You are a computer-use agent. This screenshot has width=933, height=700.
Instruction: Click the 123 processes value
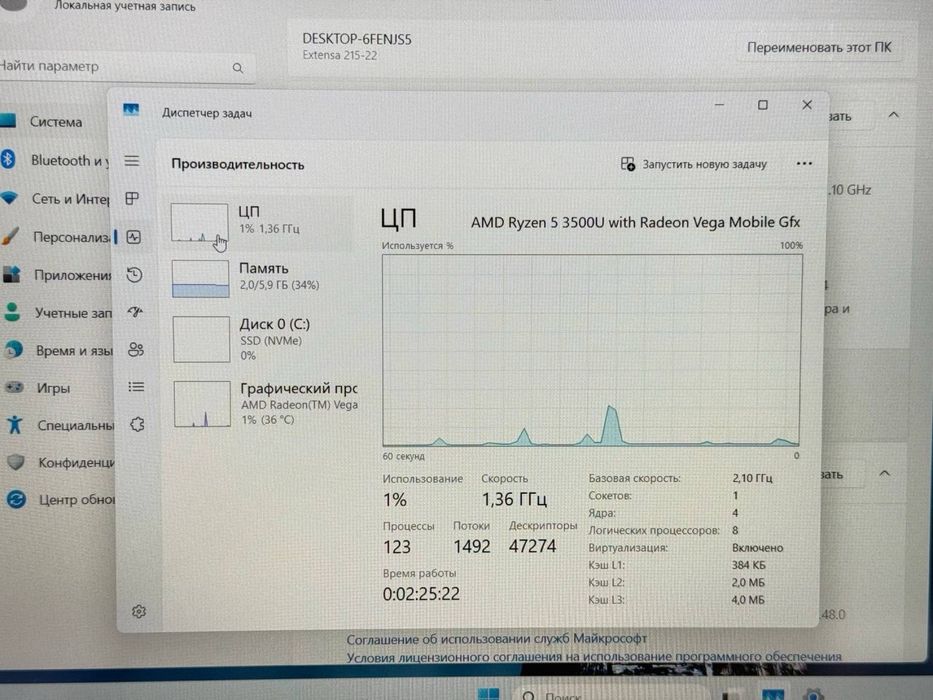[397, 546]
